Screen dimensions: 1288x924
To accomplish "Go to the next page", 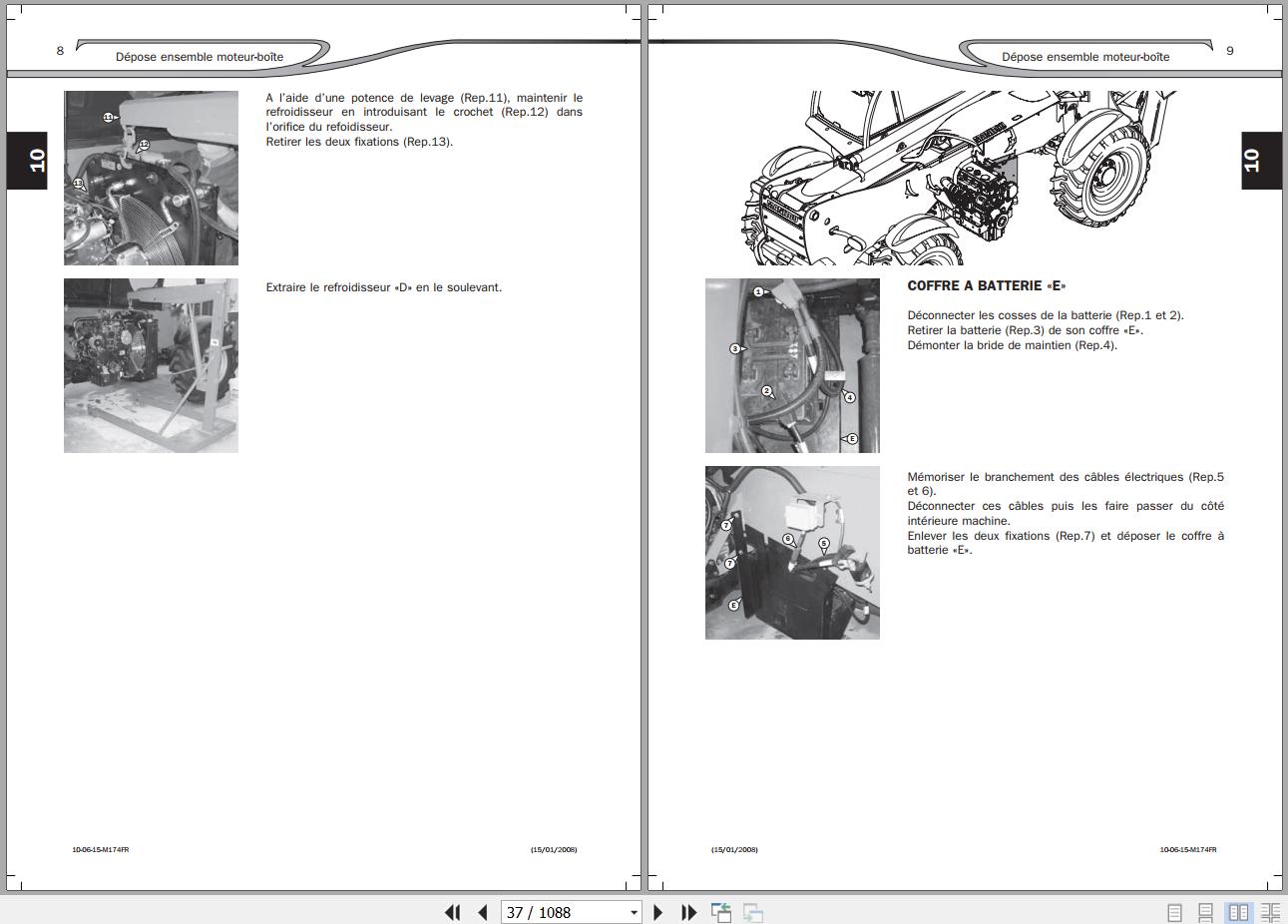I will pyautogui.click(x=657, y=912).
